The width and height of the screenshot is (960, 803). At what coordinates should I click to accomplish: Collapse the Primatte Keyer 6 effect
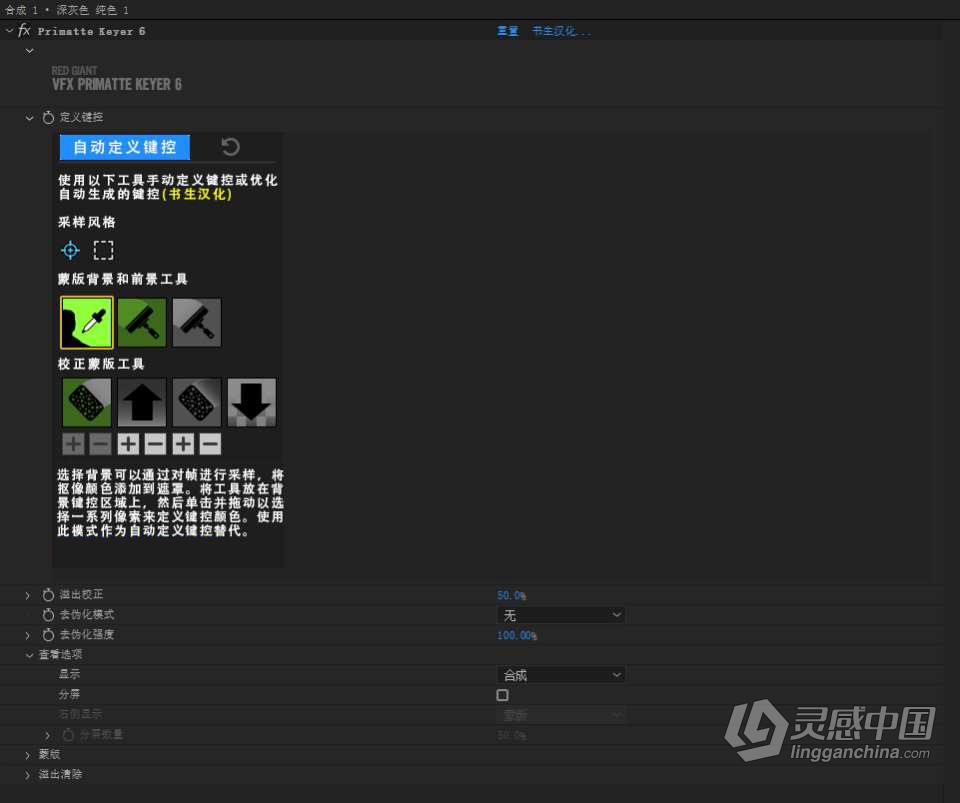(x=9, y=31)
